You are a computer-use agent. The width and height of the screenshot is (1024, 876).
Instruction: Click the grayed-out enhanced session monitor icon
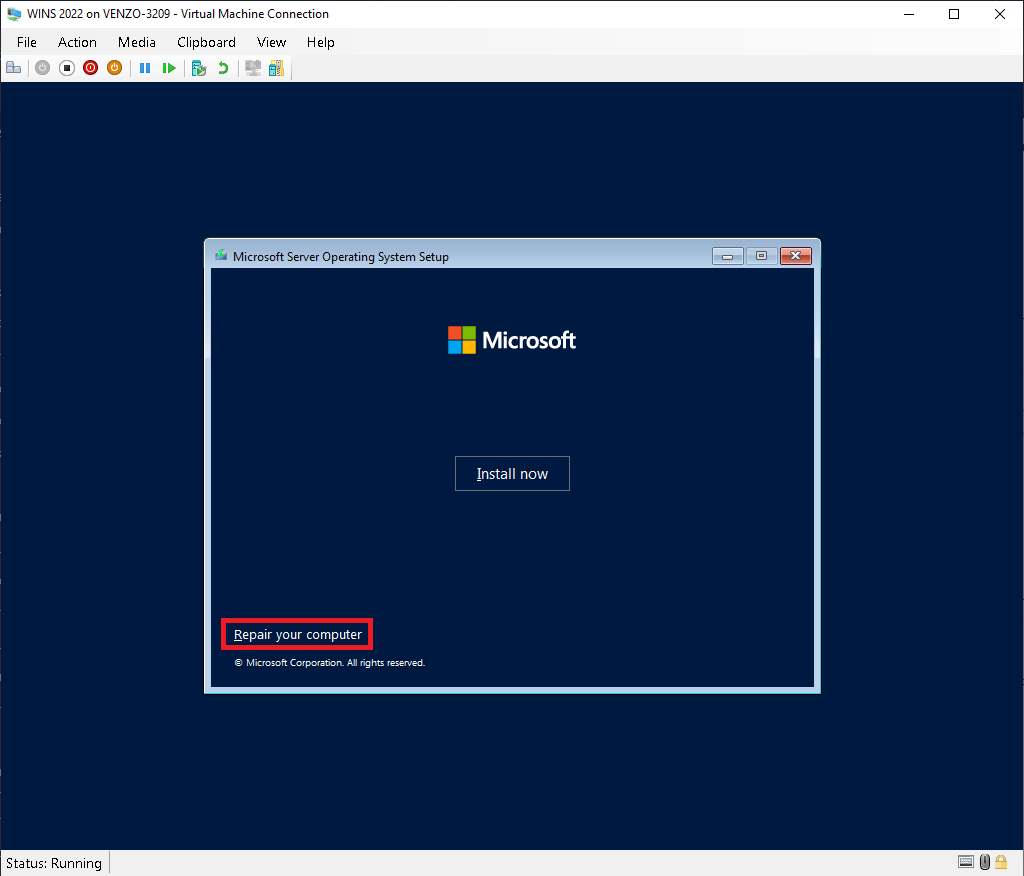(x=253, y=68)
